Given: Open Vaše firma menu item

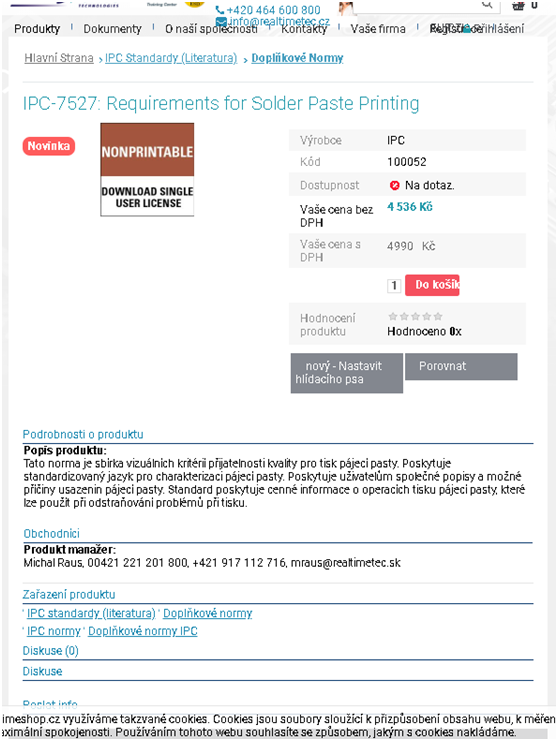Looking at the screenshot, I should pos(378,29).
